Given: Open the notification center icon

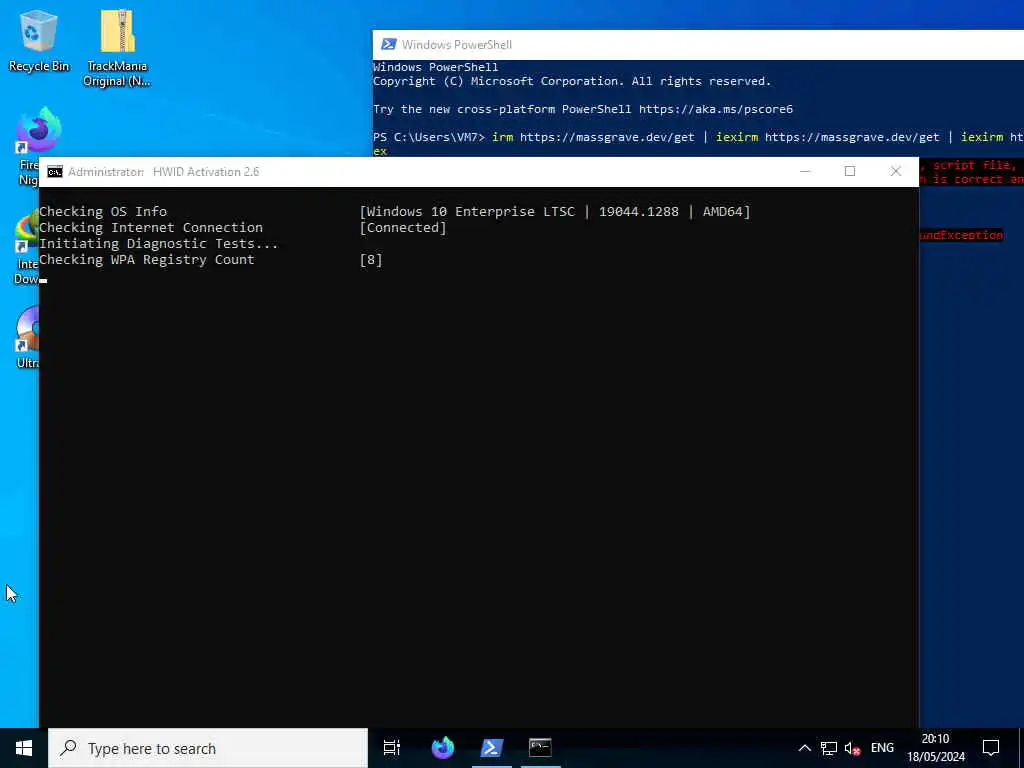Looking at the screenshot, I should (x=991, y=748).
